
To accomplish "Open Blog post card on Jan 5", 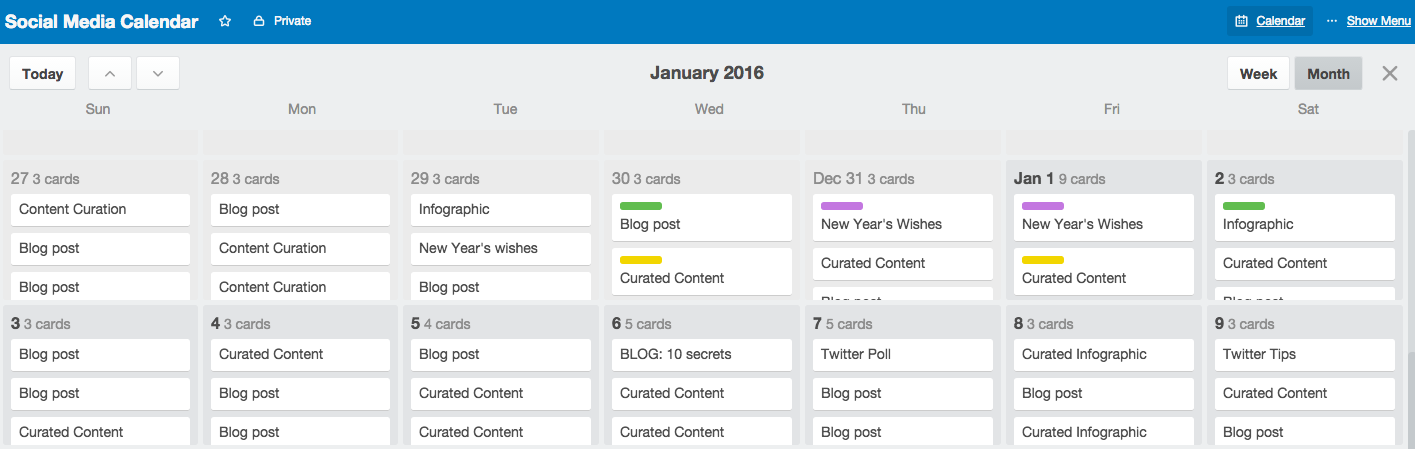I will click(501, 355).
